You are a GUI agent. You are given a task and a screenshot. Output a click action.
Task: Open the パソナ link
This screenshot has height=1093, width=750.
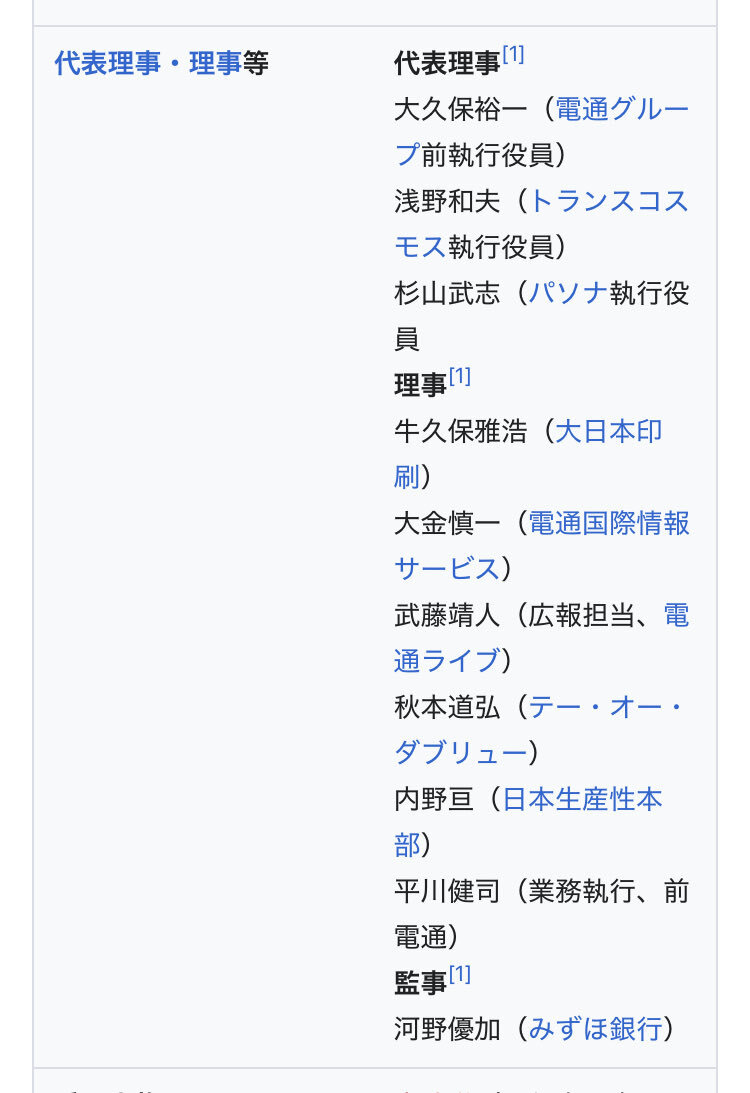point(567,294)
